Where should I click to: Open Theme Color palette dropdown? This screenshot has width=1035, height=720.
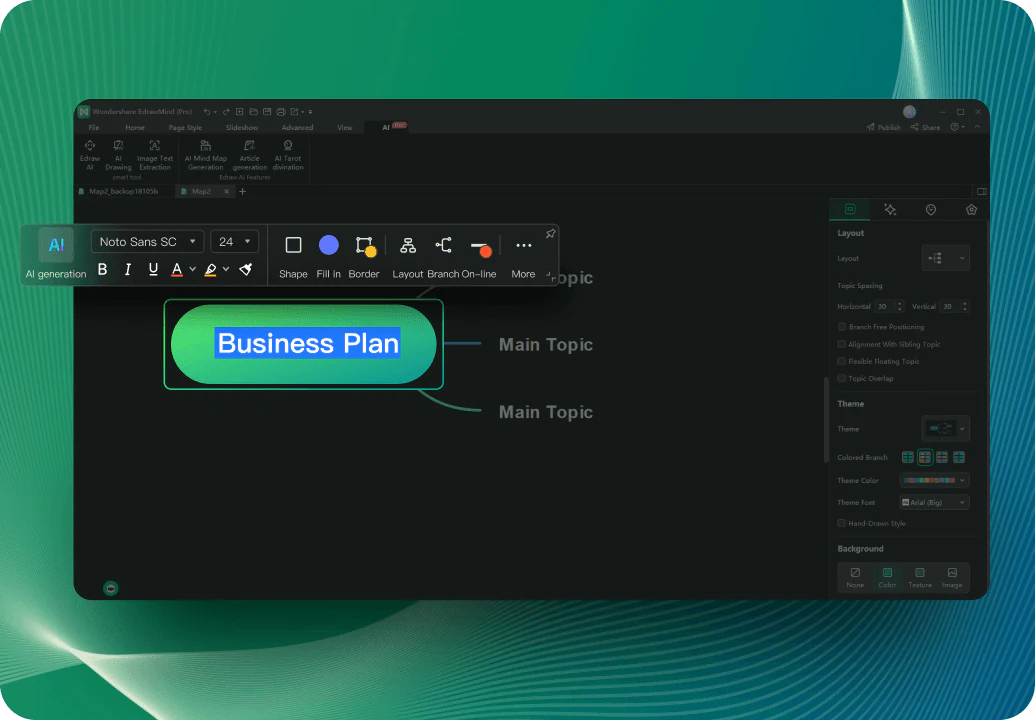coord(934,480)
